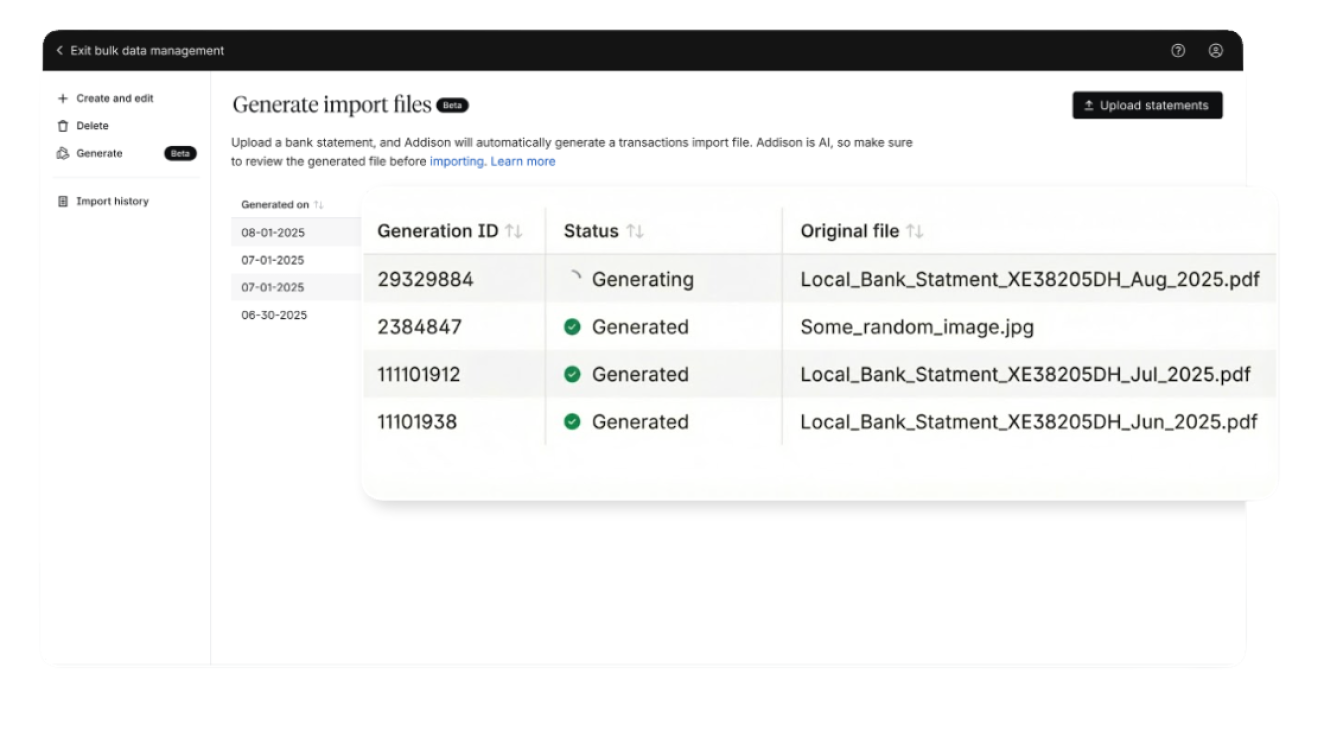Click the trash icon next to Delete

pyautogui.click(x=62, y=126)
